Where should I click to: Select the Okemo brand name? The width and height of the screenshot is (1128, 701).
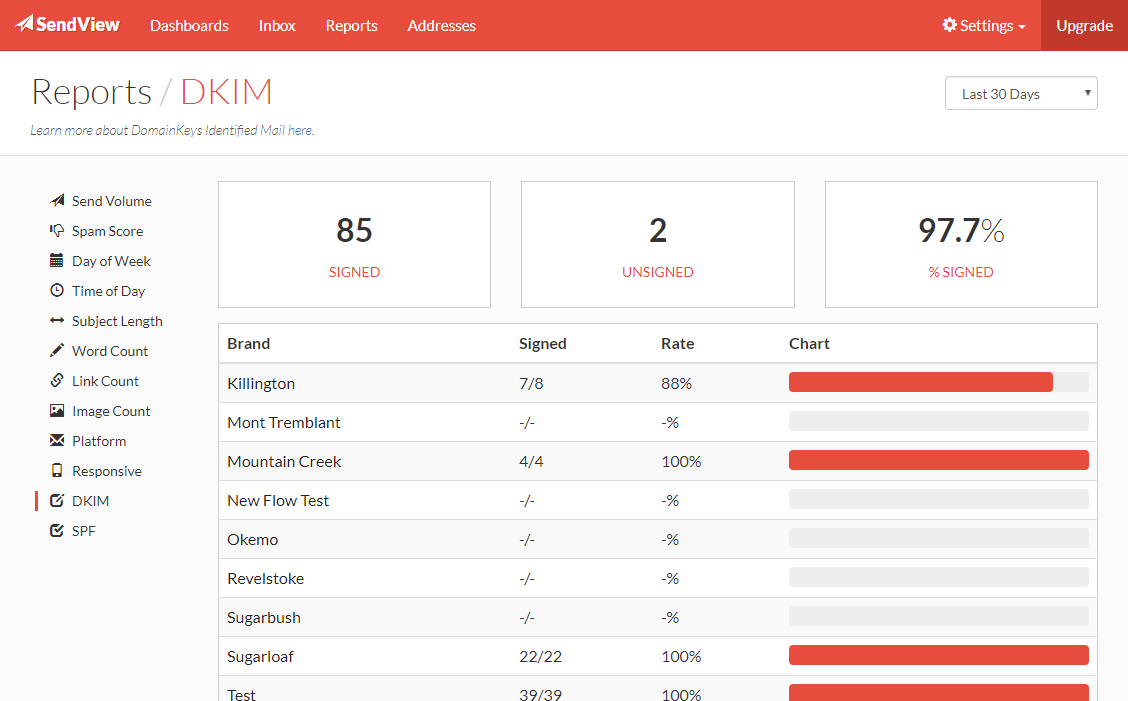tap(253, 539)
